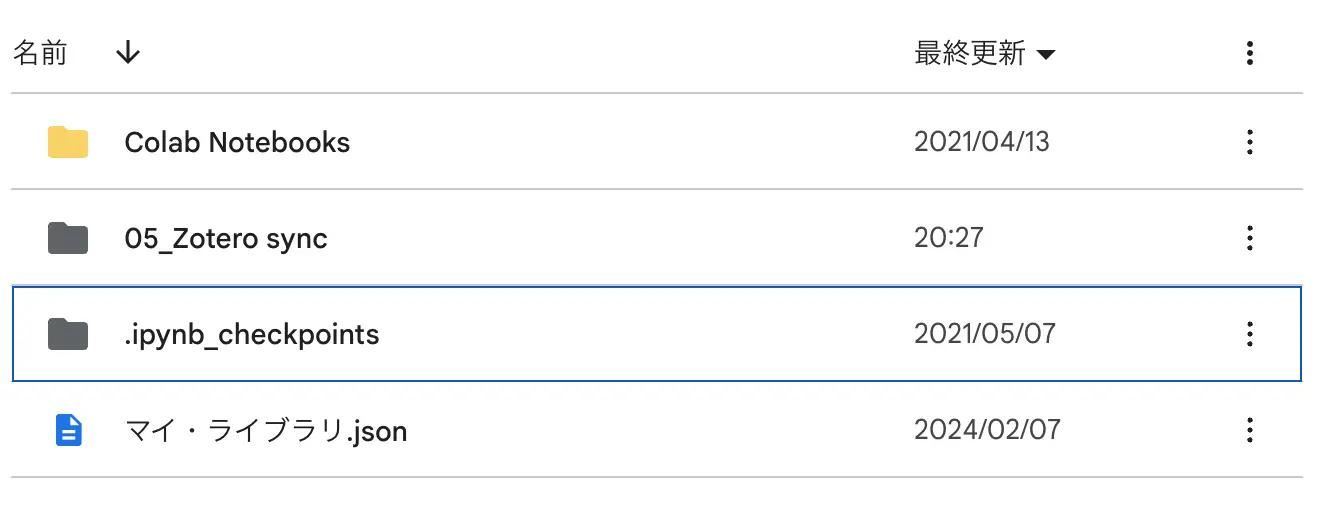Select the 05_Zotero sync folder name
1324x506 pixels.
click(x=226, y=239)
